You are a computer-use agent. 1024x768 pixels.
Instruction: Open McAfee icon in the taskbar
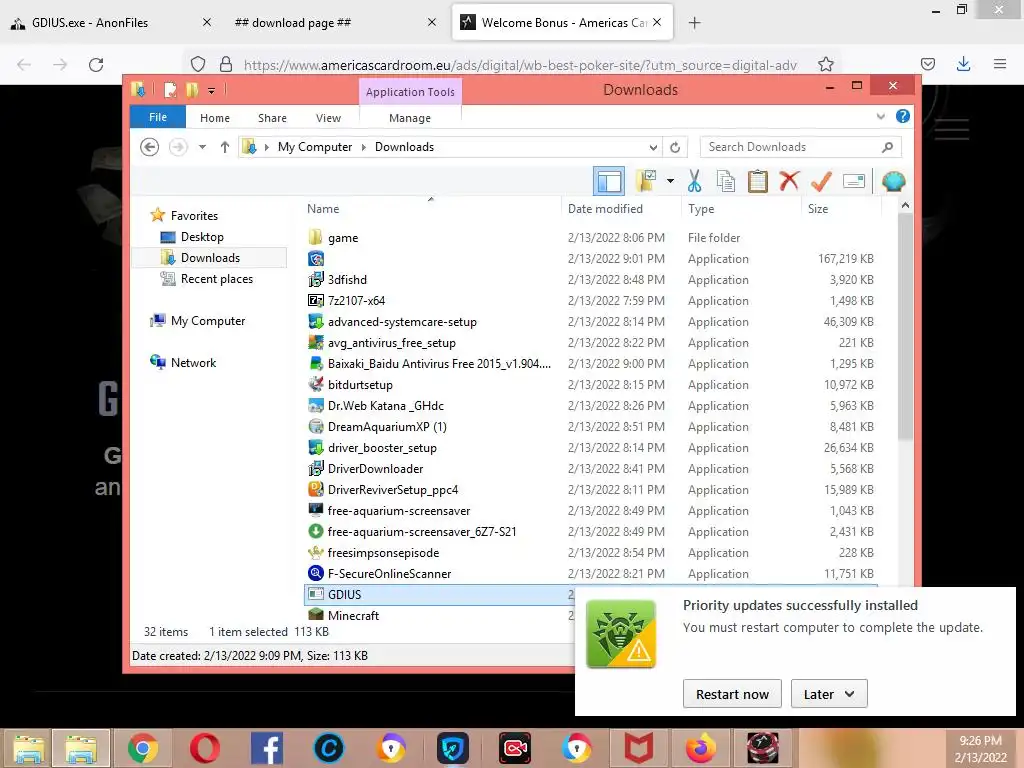(638, 748)
